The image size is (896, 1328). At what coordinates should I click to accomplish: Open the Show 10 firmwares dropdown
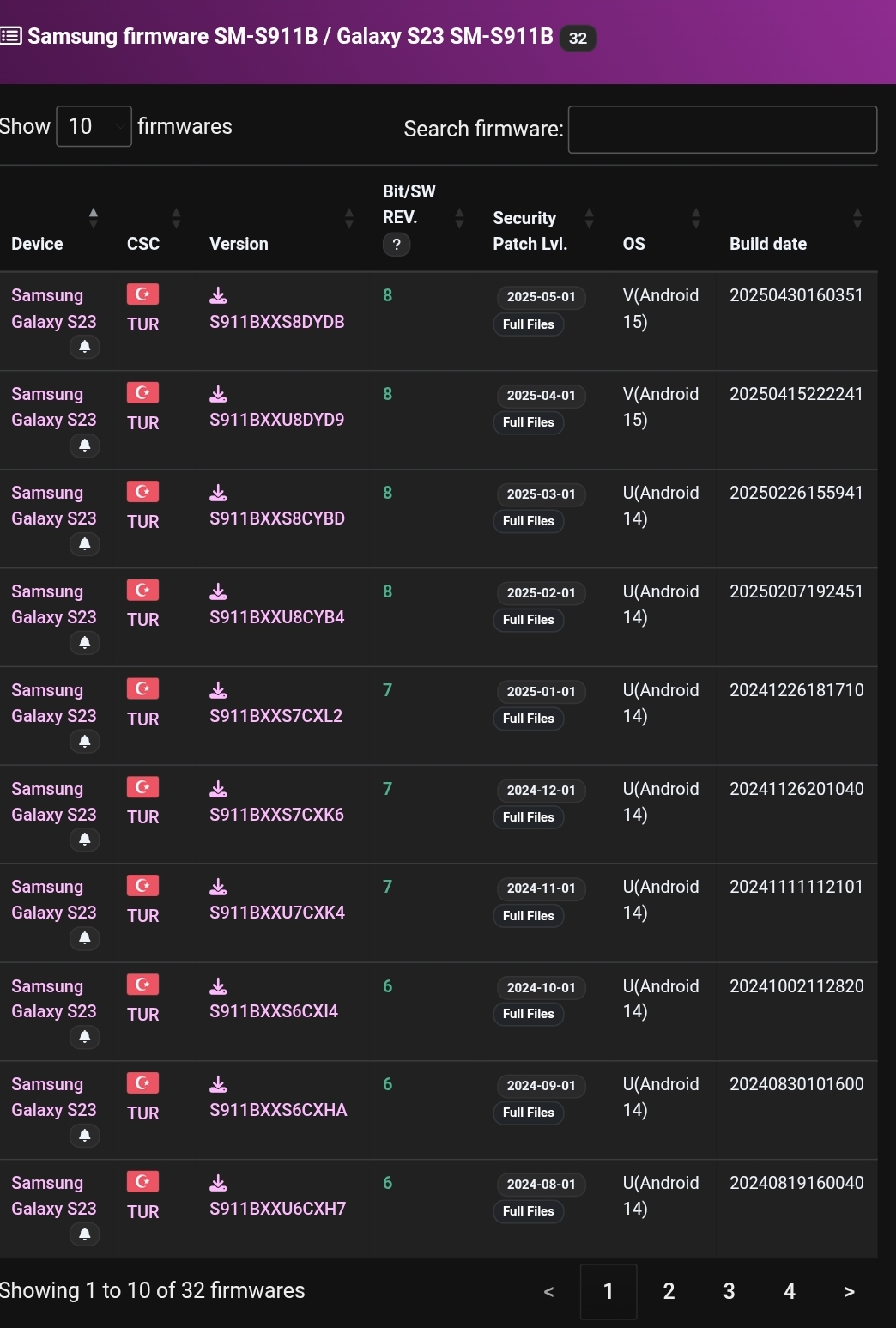pos(94,127)
